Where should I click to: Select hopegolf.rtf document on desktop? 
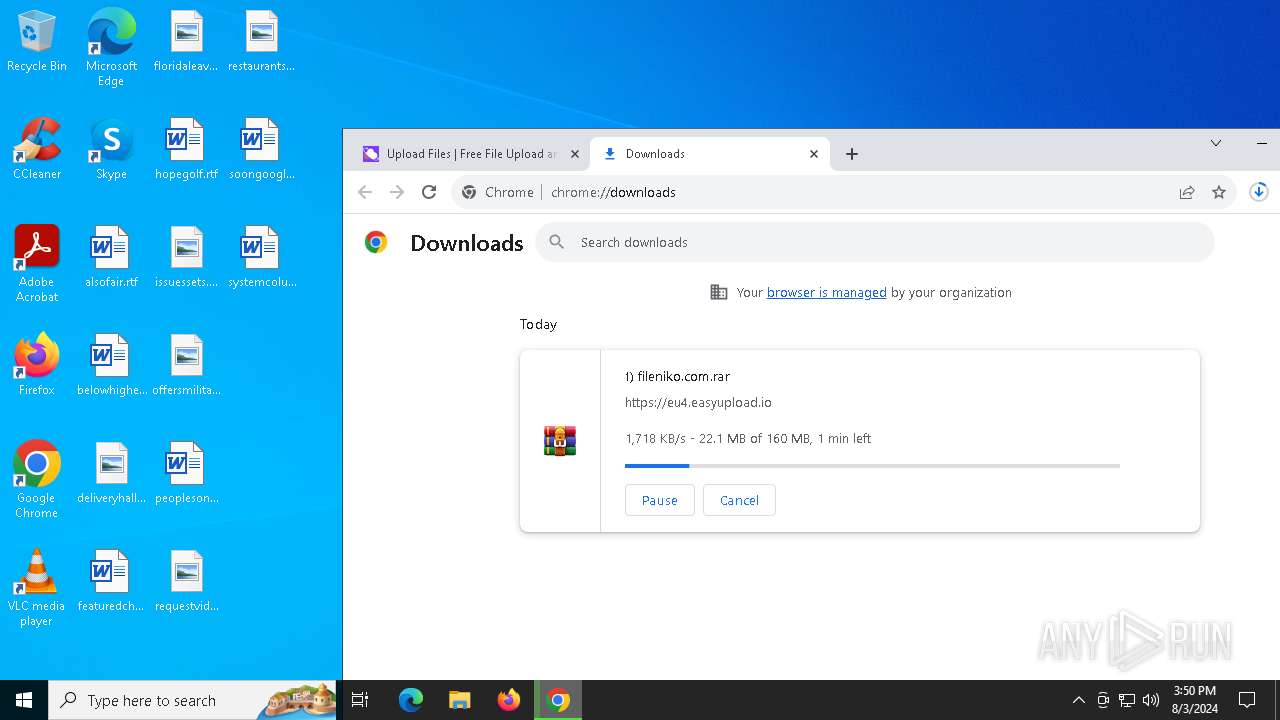coord(186,150)
